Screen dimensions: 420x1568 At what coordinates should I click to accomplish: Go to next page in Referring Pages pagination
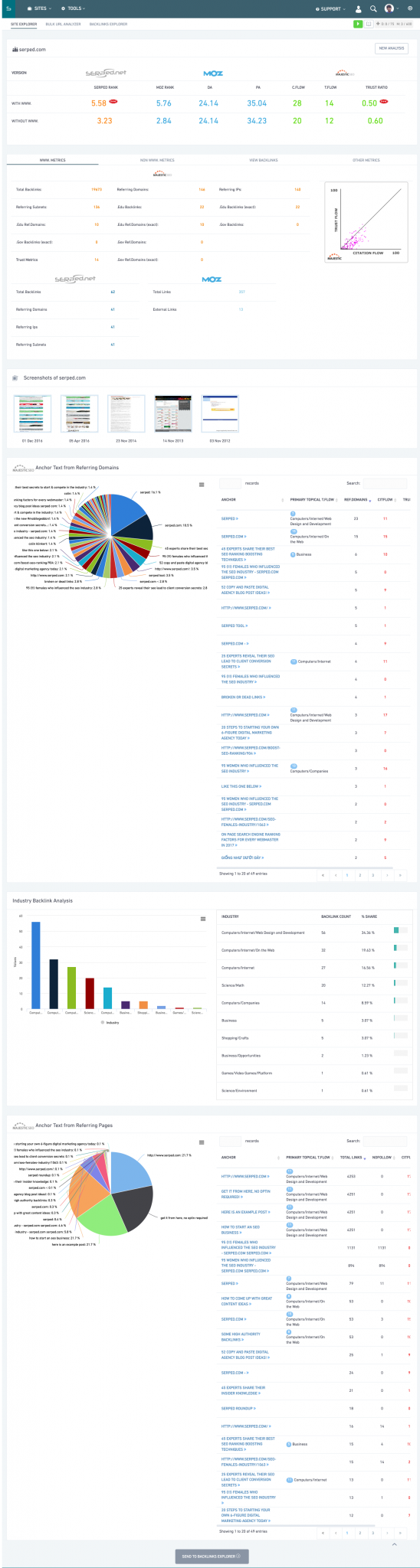pos(387,1533)
